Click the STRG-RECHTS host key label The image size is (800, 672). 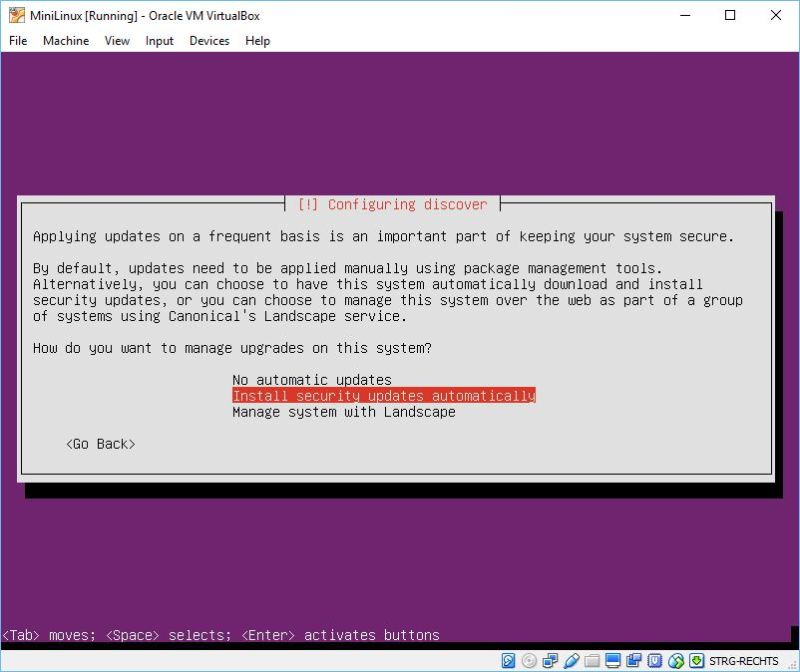tap(743, 661)
